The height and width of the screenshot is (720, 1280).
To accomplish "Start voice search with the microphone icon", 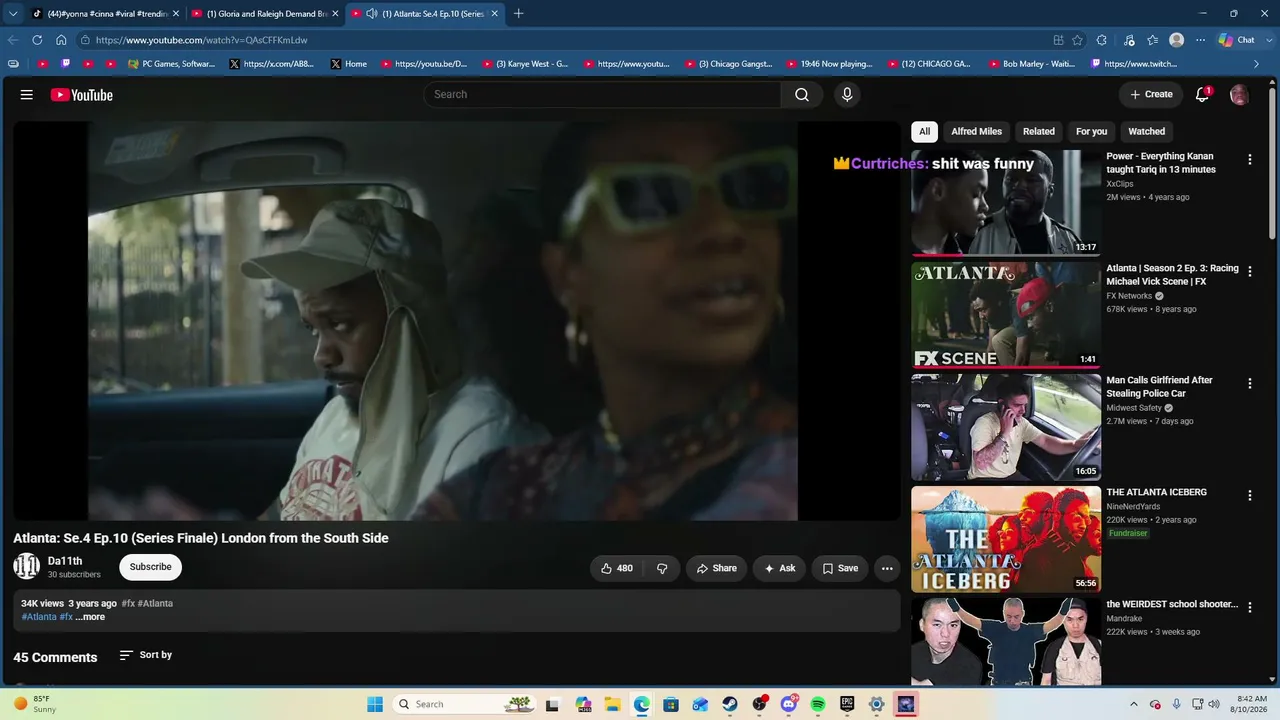I will click(x=847, y=94).
